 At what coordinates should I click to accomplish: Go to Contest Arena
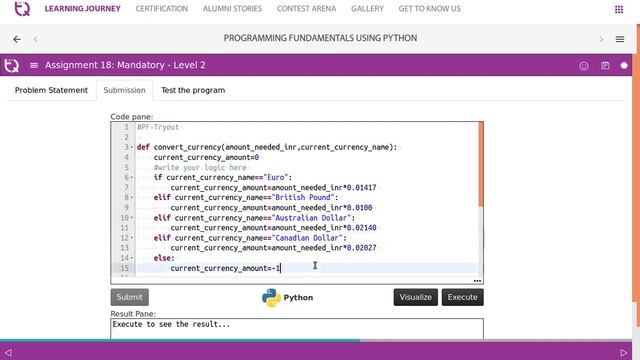[307, 9]
